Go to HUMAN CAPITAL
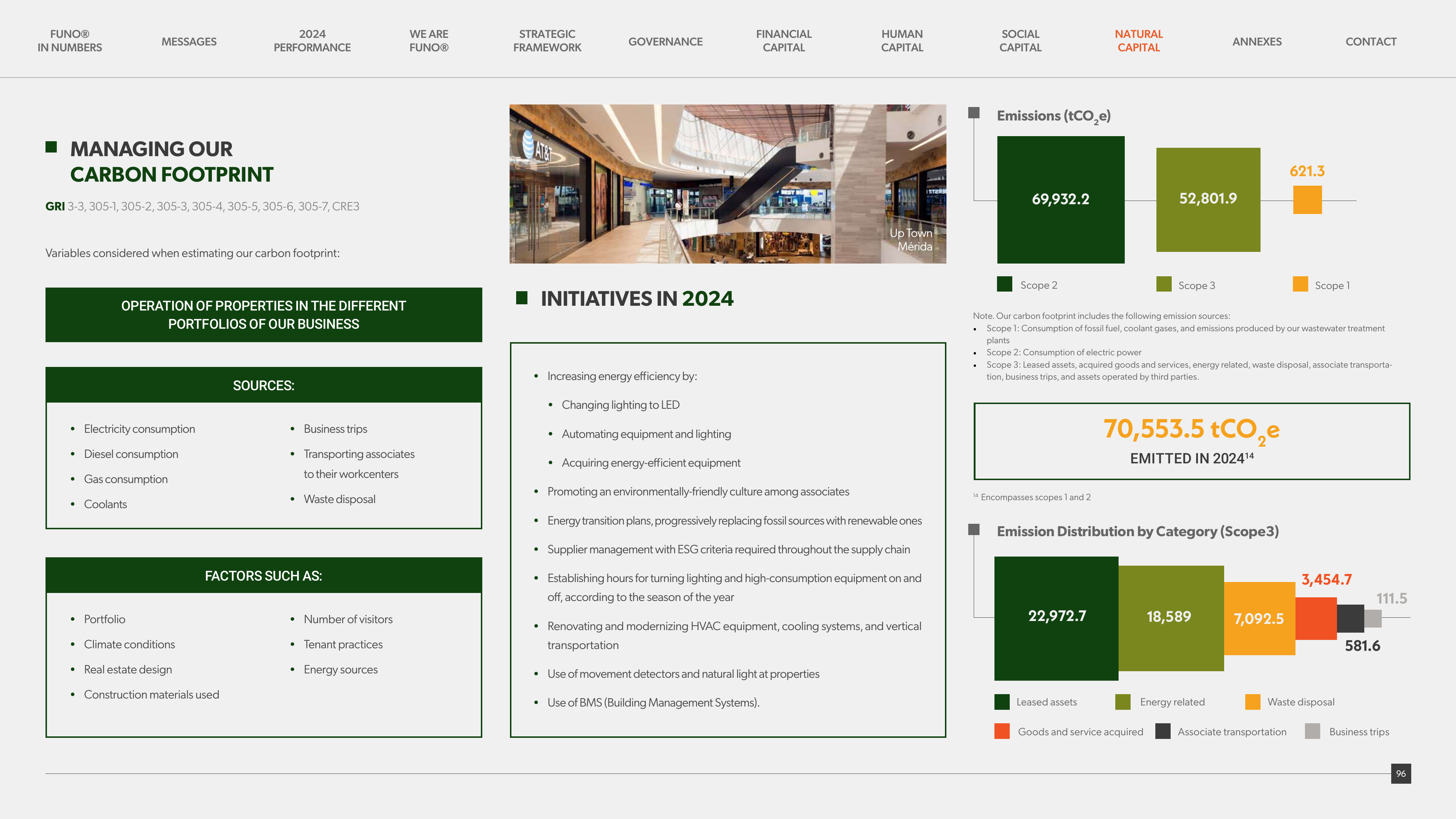 902,41
